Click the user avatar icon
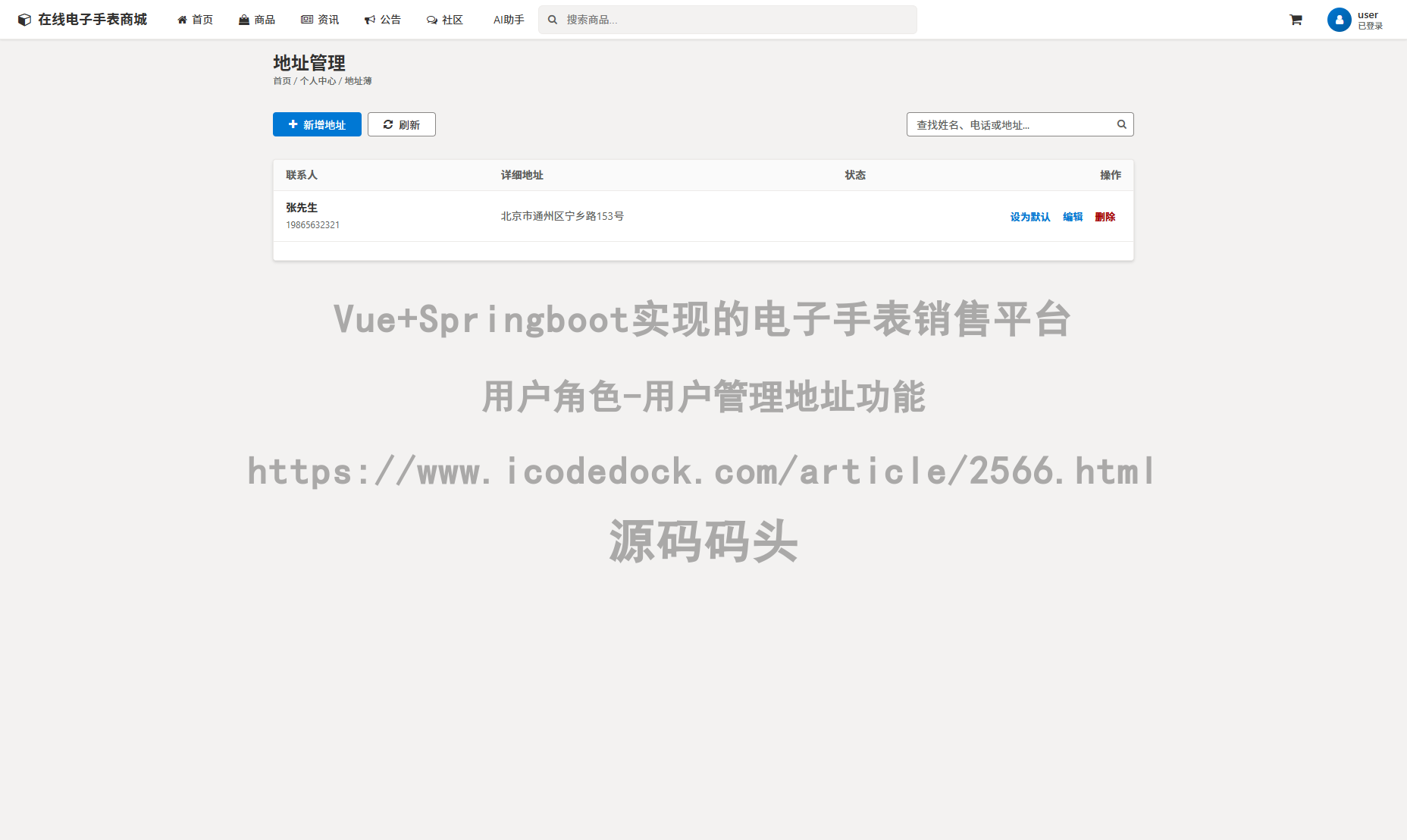Image resolution: width=1407 pixels, height=840 pixels. 1339,20
